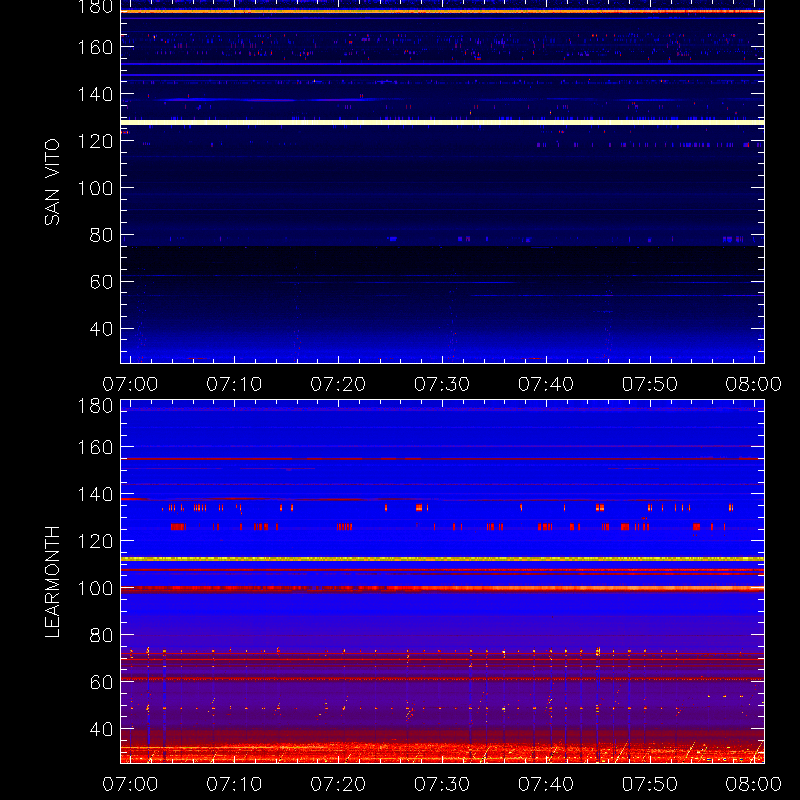Select the 40 tick label on the San Vito axis

click(101, 329)
